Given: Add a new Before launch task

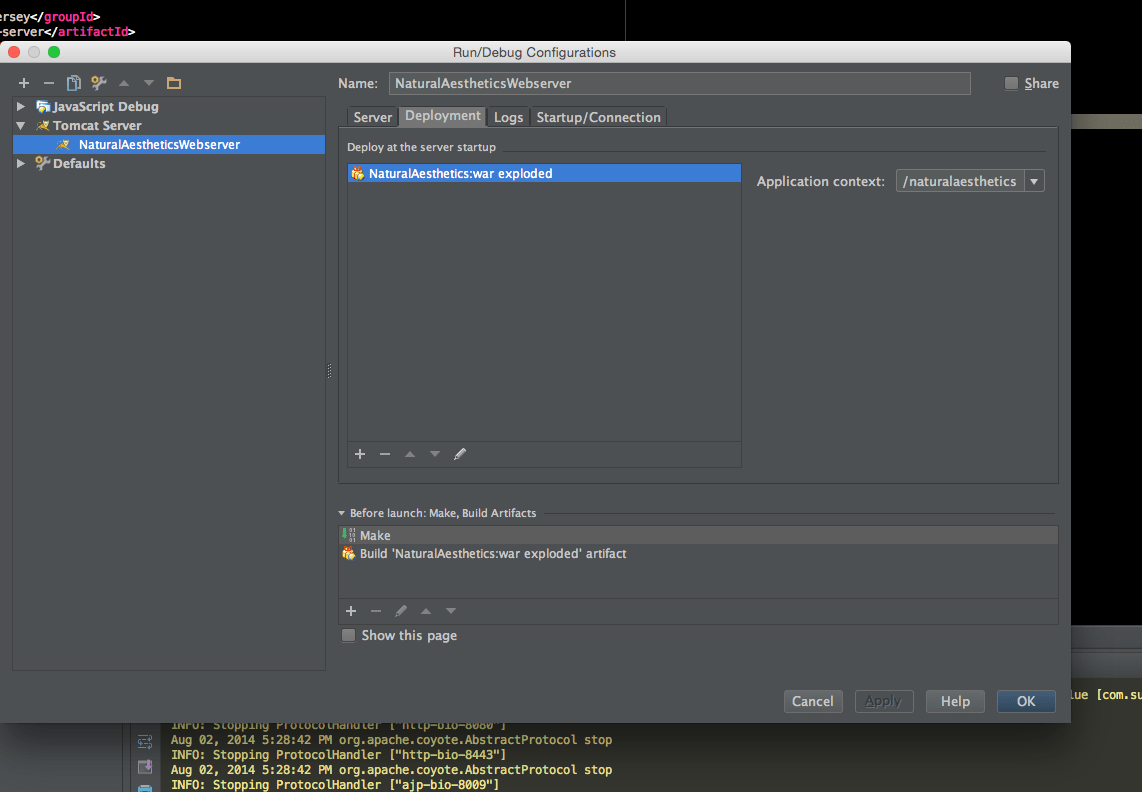Looking at the screenshot, I should click(x=350, y=611).
